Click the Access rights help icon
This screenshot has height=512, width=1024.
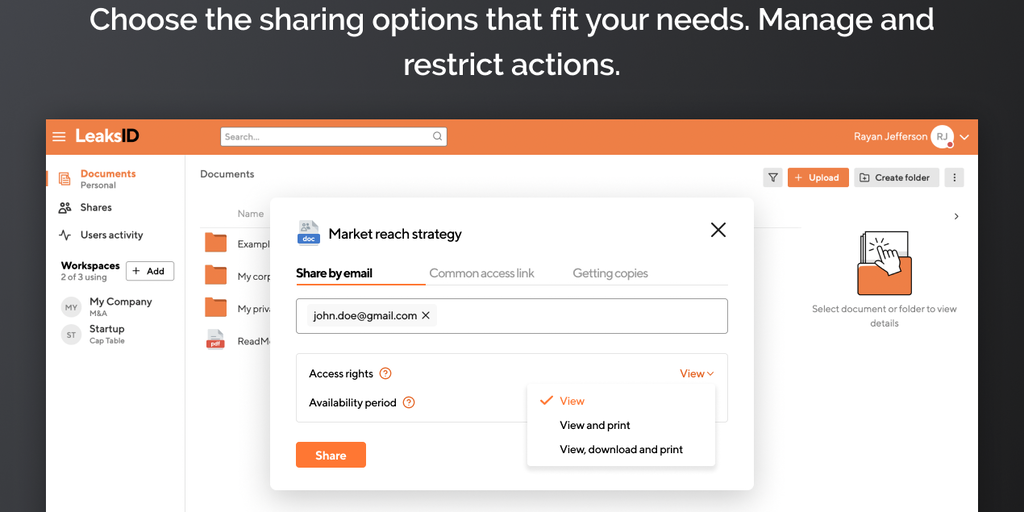pyautogui.click(x=386, y=374)
